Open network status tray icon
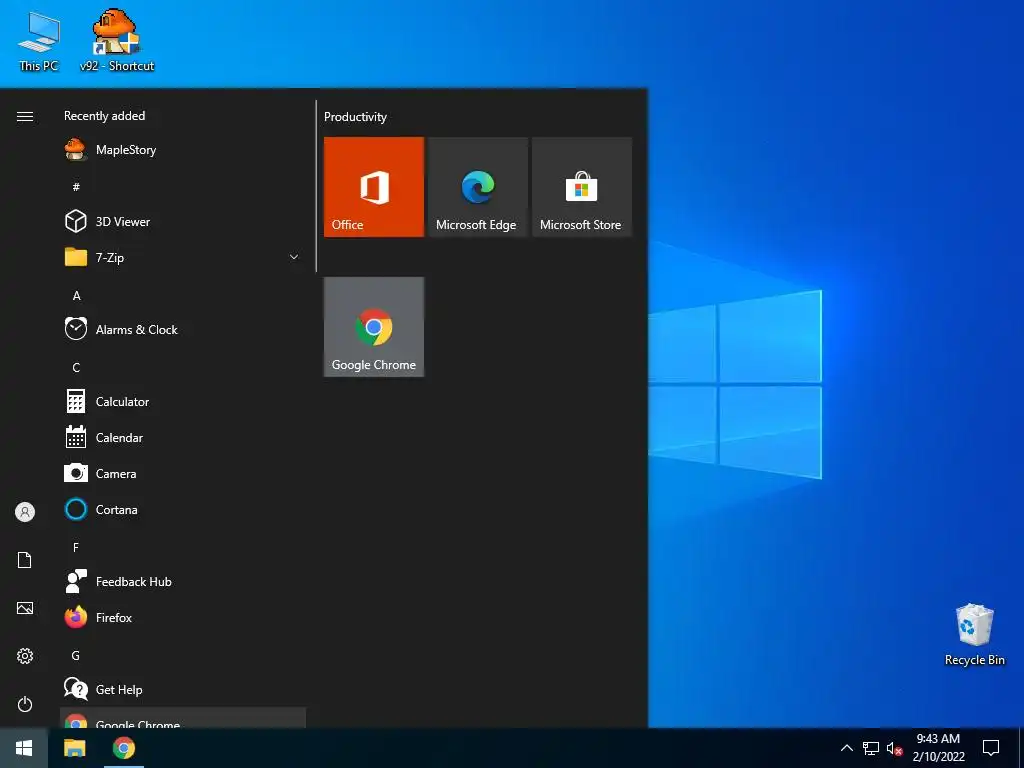This screenshot has width=1024, height=768. pyautogui.click(x=871, y=748)
